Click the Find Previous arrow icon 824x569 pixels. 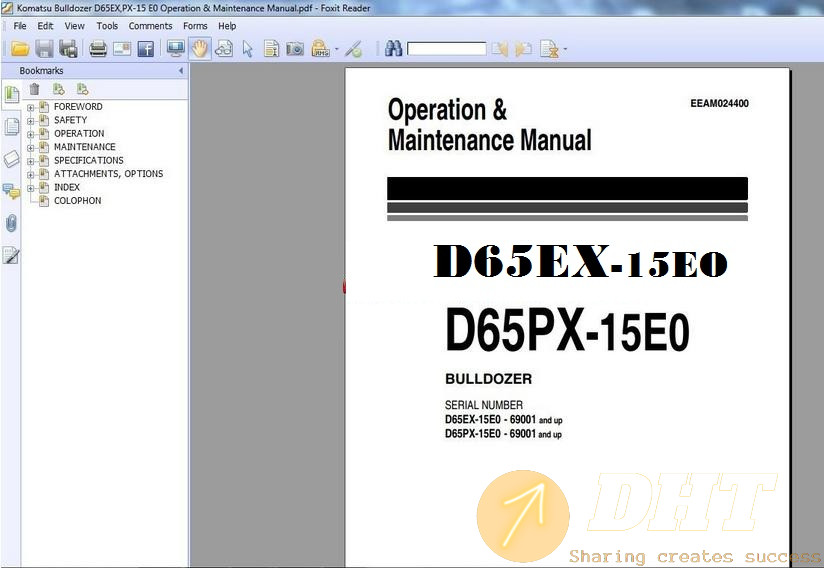click(x=500, y=49)
